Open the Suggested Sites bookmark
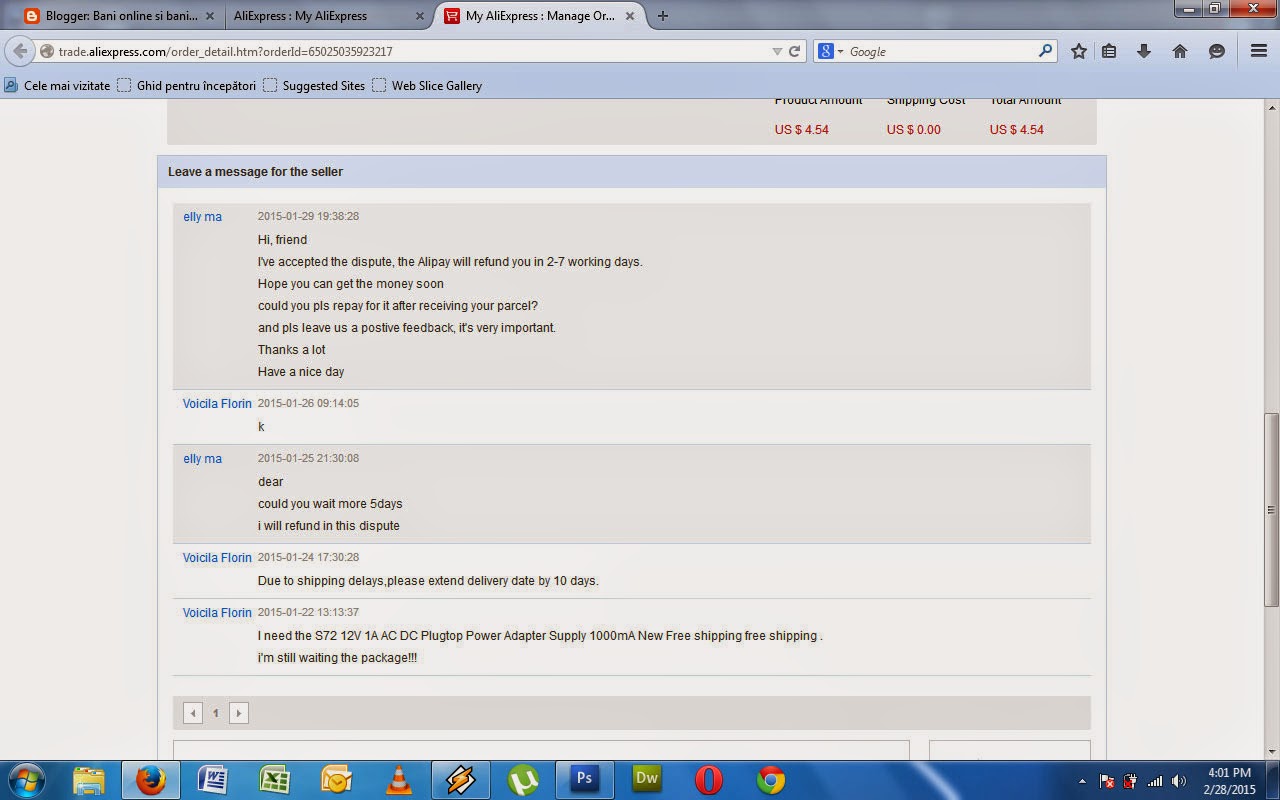 tap(314, 86)
